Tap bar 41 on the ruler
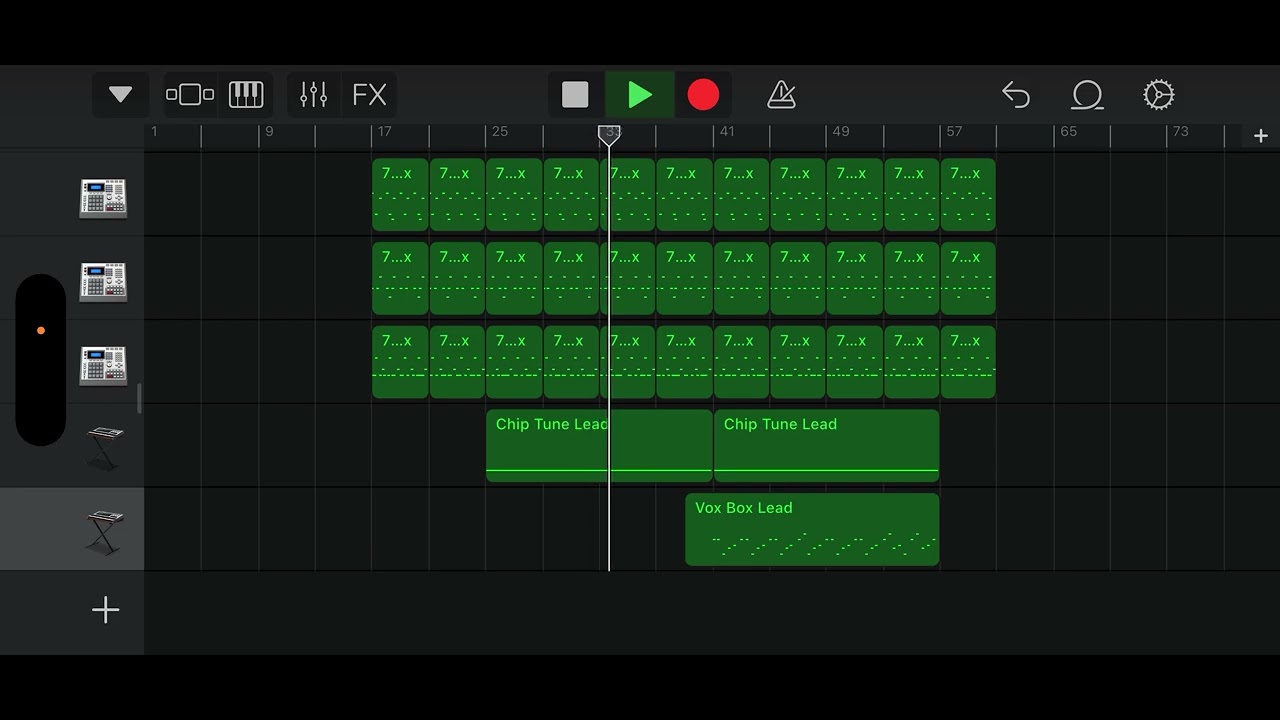The width and height of the screenshot is (1280, 720). [x=727, y=131]
